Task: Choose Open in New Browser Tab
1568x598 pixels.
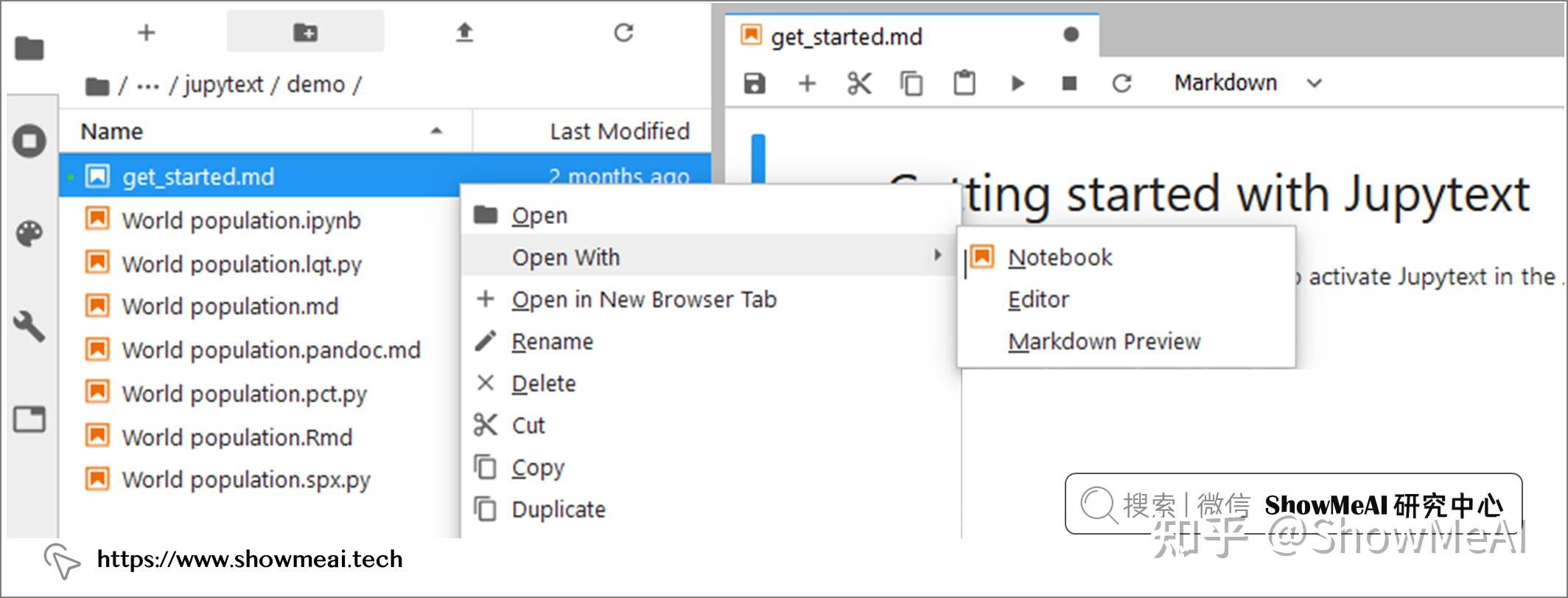Action: (x=710, y=299)
